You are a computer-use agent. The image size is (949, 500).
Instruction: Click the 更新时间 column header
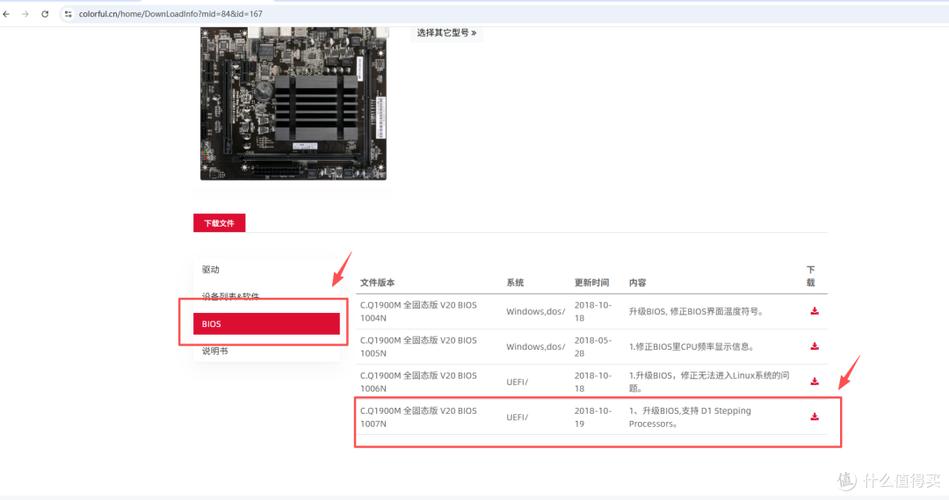[591, 283]
